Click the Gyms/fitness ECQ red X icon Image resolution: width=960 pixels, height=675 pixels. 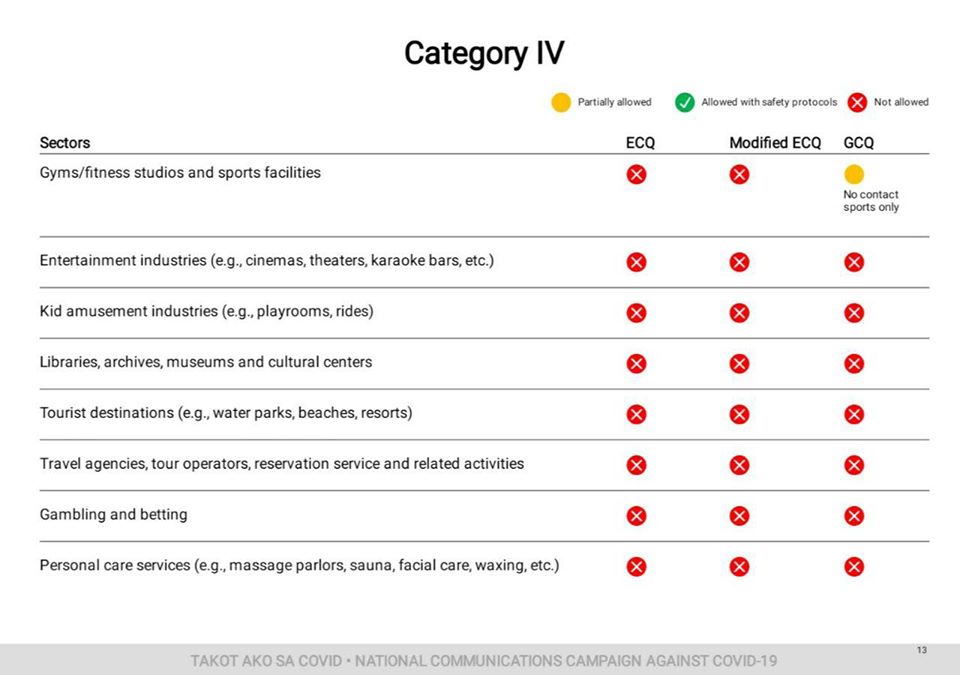tap(636, 175)
